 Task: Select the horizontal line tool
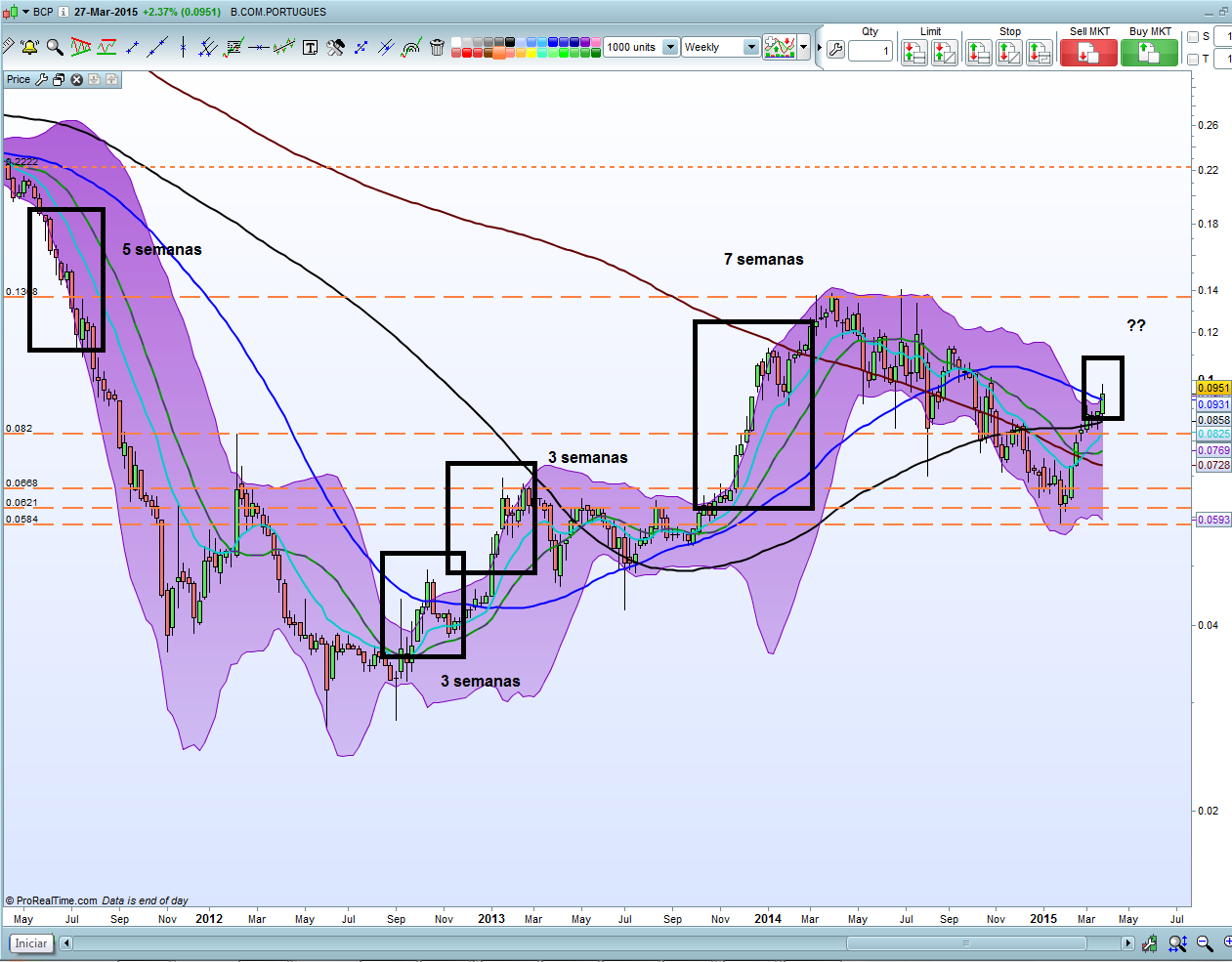[259, 47]
